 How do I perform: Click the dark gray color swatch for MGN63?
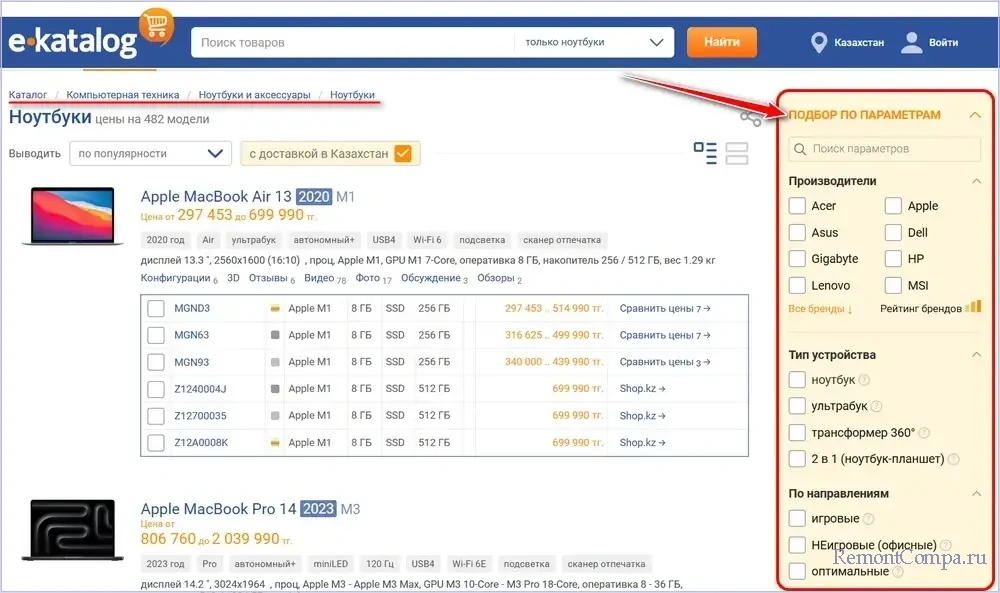pyautogui.click(x=275, y=335)
